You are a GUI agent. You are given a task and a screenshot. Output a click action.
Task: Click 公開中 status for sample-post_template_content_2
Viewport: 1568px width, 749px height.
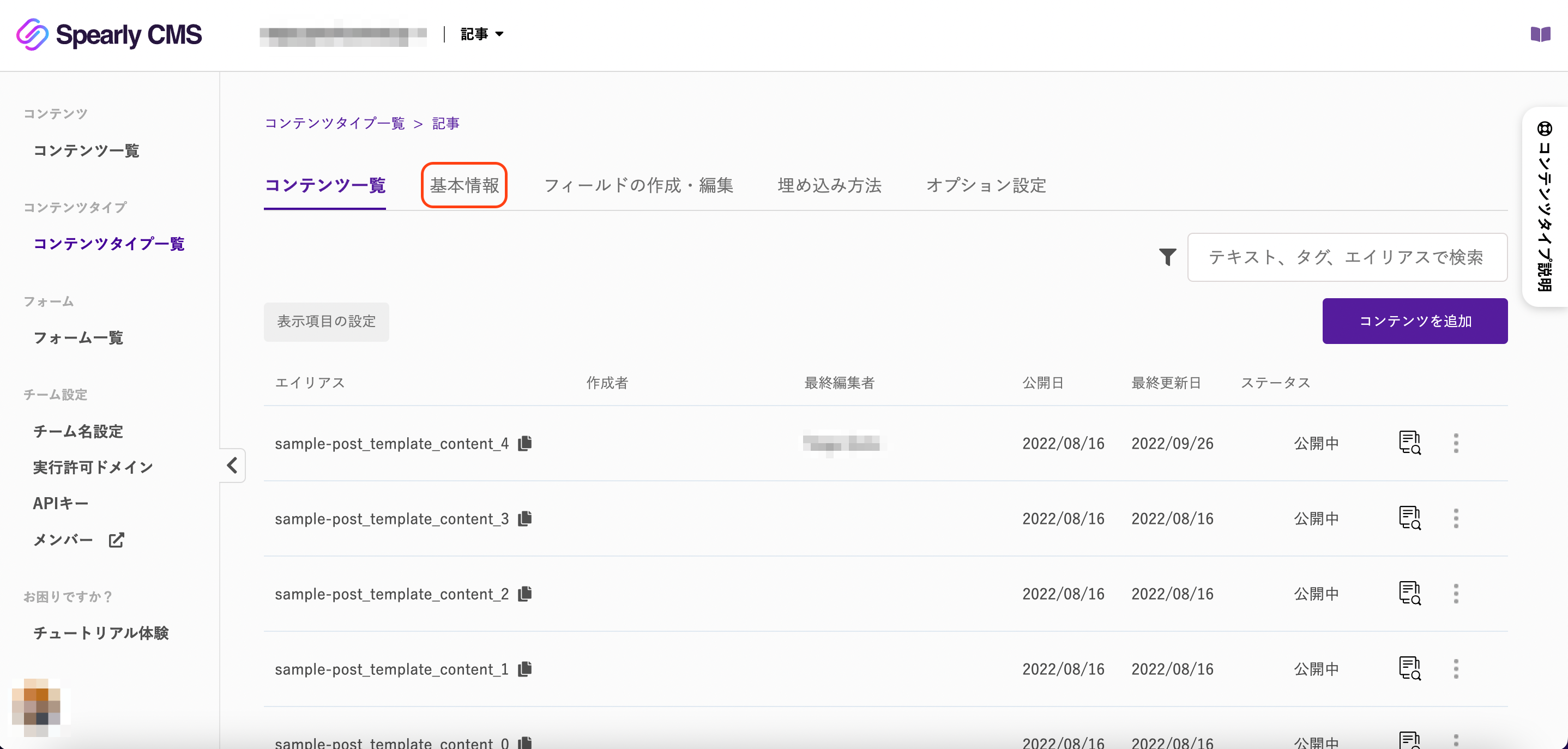(1316, 594)
